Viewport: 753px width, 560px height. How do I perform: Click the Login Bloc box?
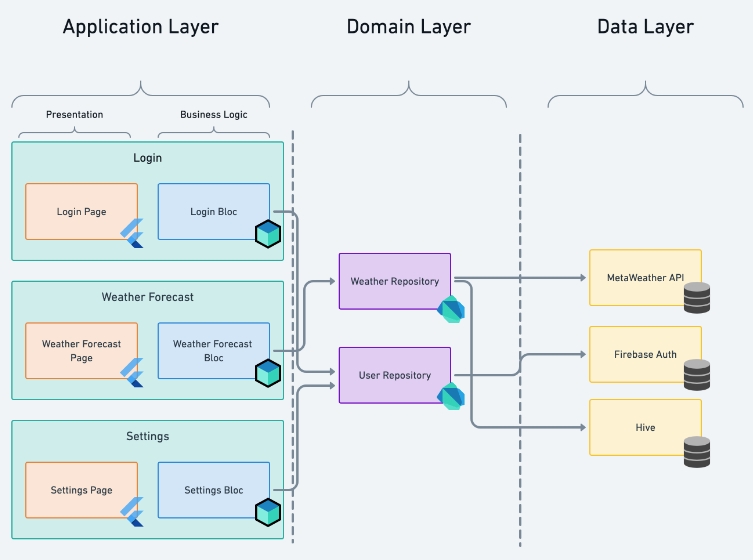tap(212, 211)
